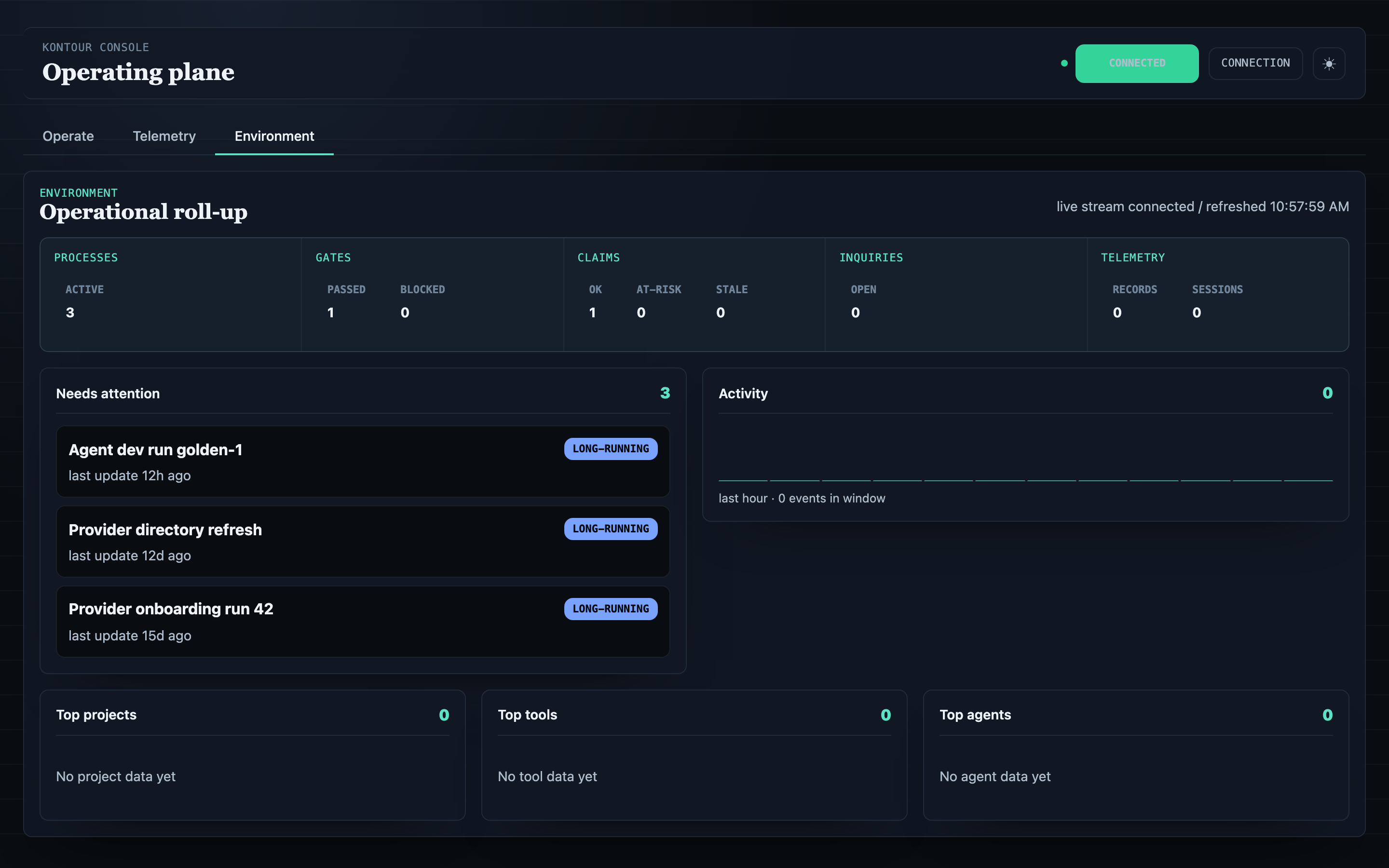Click the PROCESSES section label
Image resolution: width=1389 pixels, height=868 pixels.
click(85, 258)
